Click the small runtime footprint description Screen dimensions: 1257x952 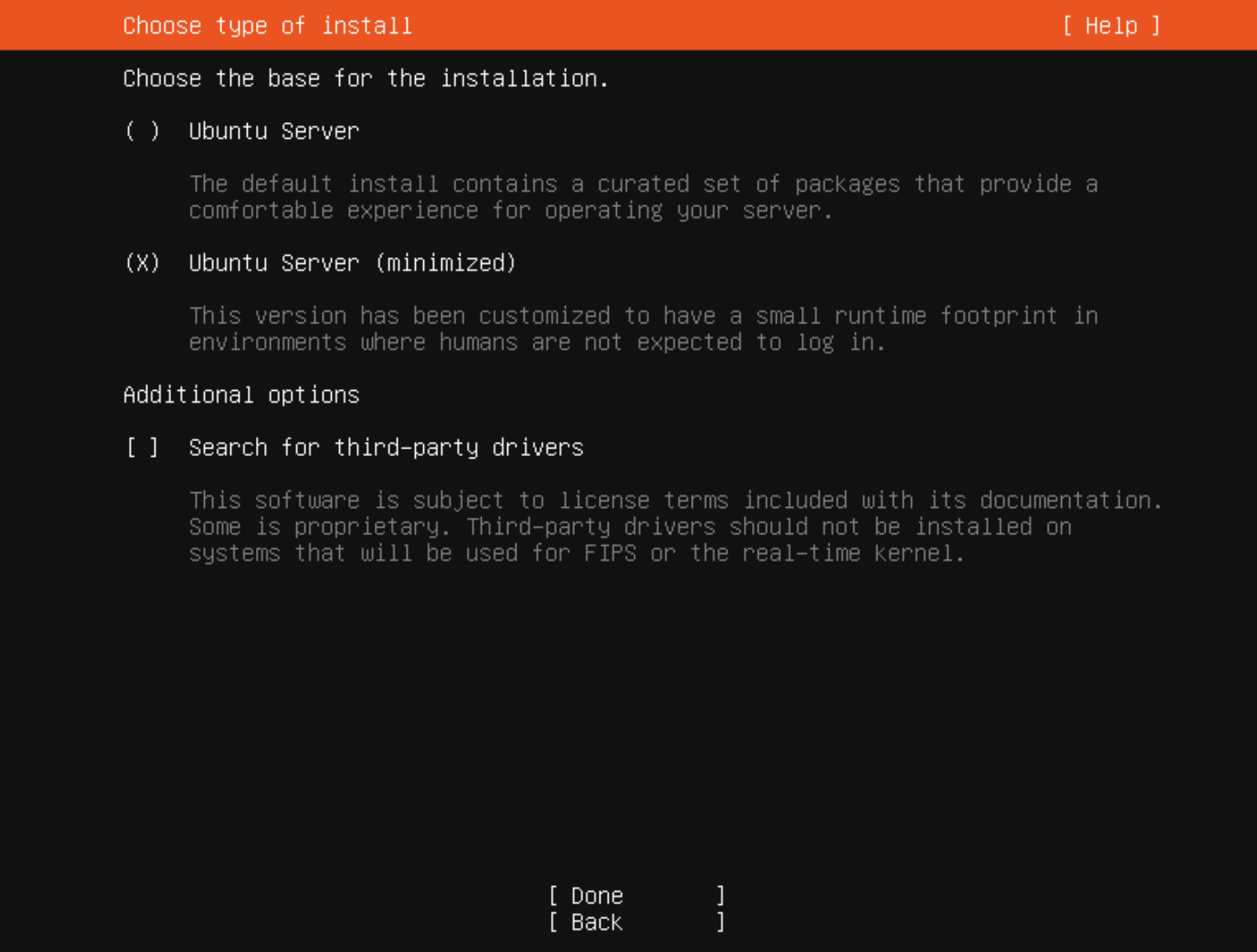pos(642,329)
